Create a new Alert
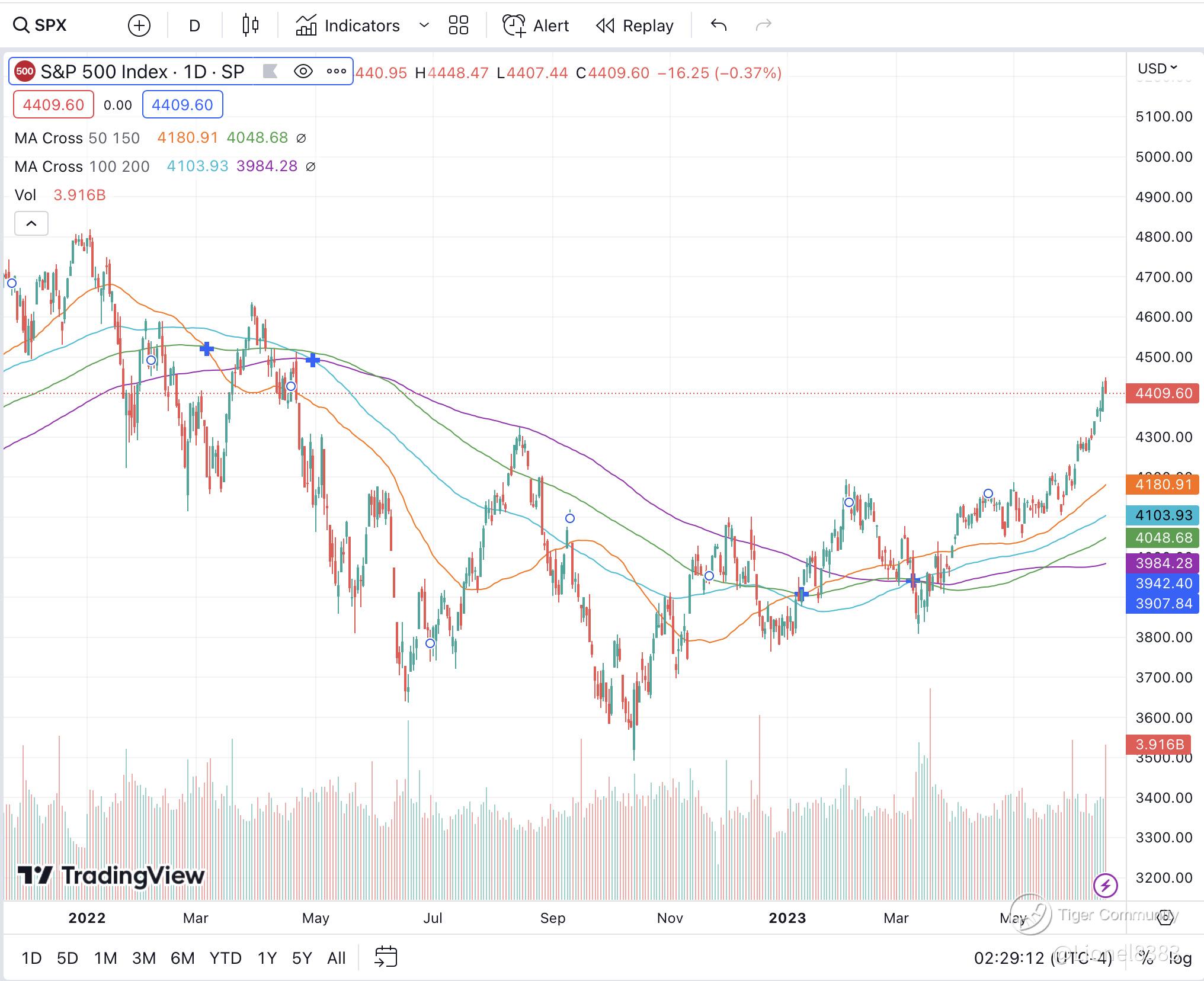 (x=536, y=25)
